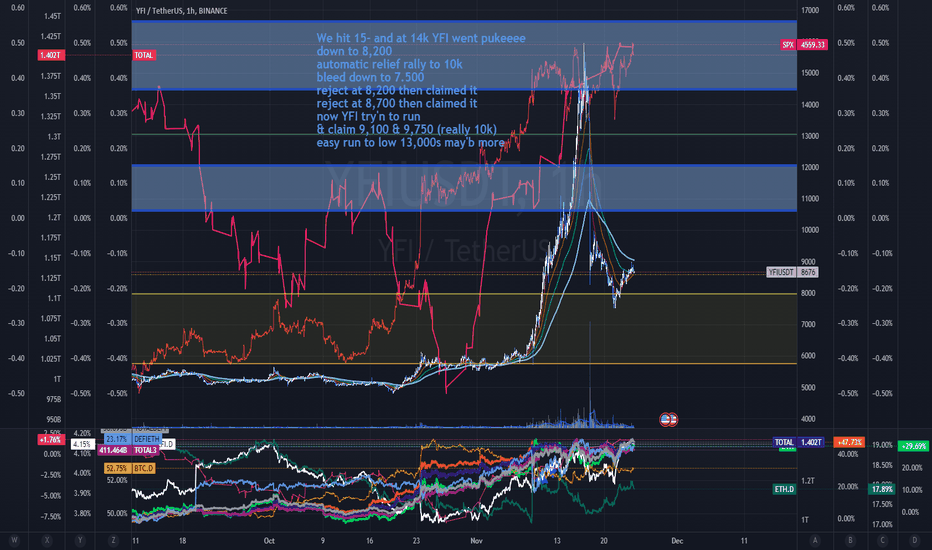Click the SPX price tag 4559.33

(x=813, y=45)
